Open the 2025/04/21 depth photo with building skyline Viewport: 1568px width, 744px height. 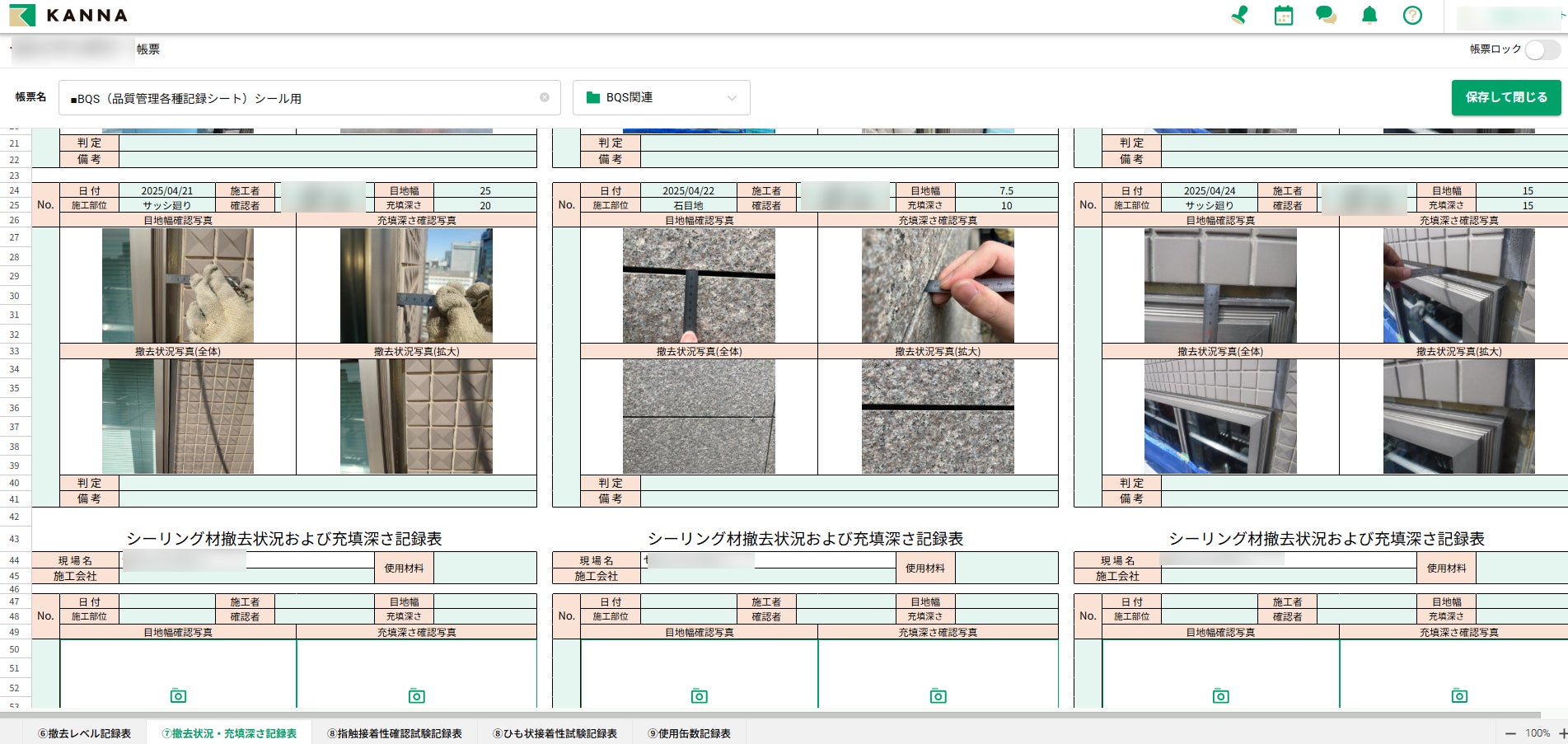tap(416, 285)
